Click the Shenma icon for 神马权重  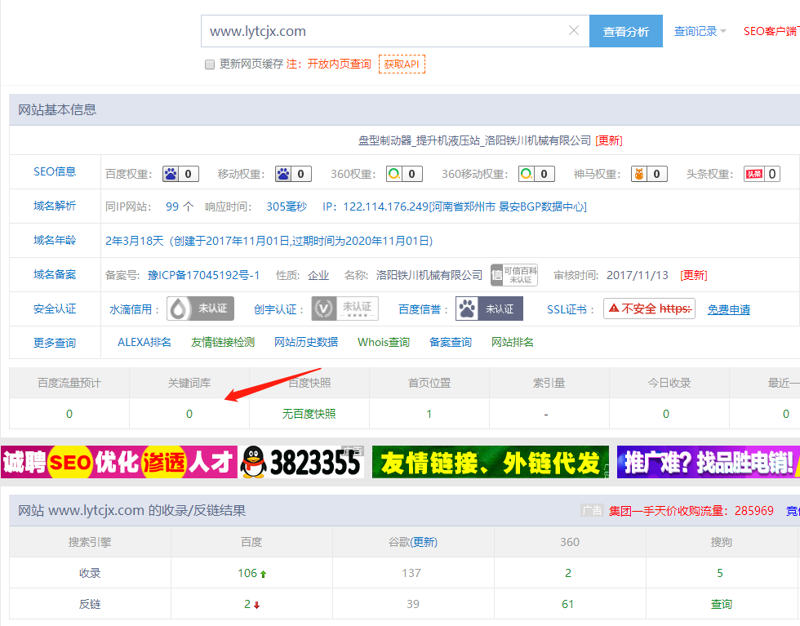[x=639, y=174]
